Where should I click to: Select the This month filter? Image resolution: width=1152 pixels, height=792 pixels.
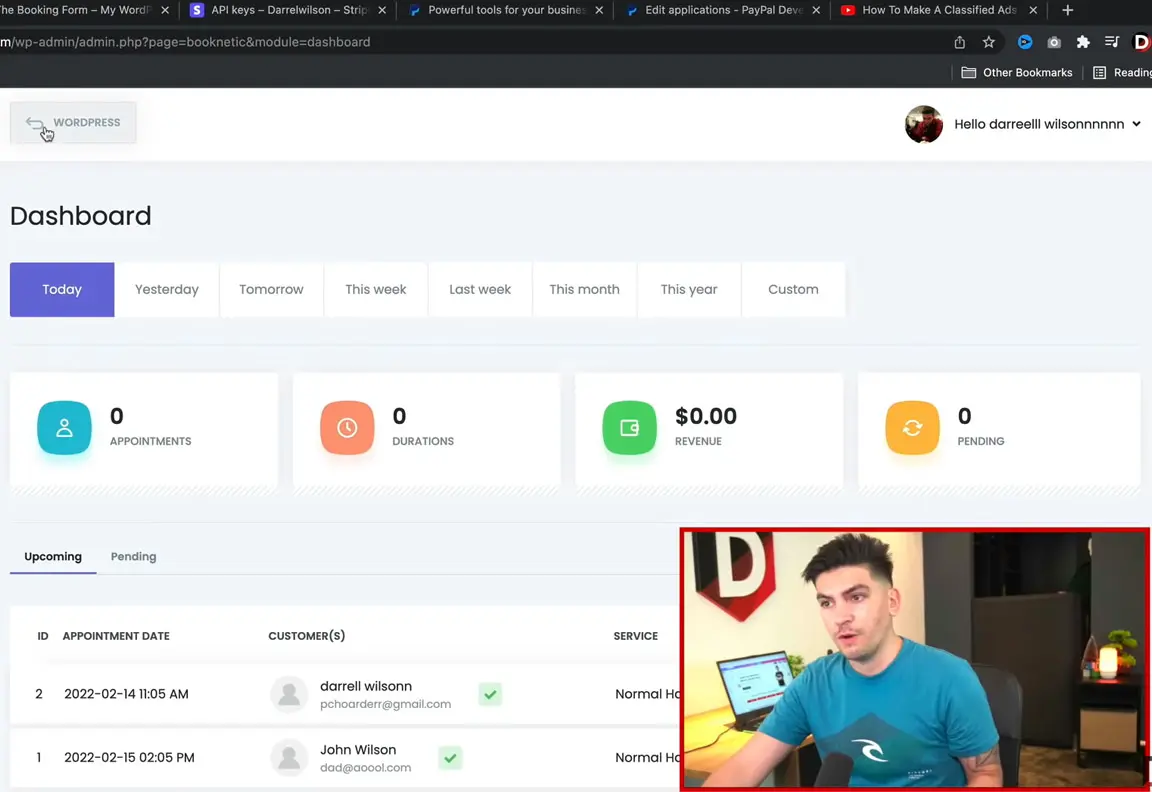pyautogui.click(x=584, y=289)
